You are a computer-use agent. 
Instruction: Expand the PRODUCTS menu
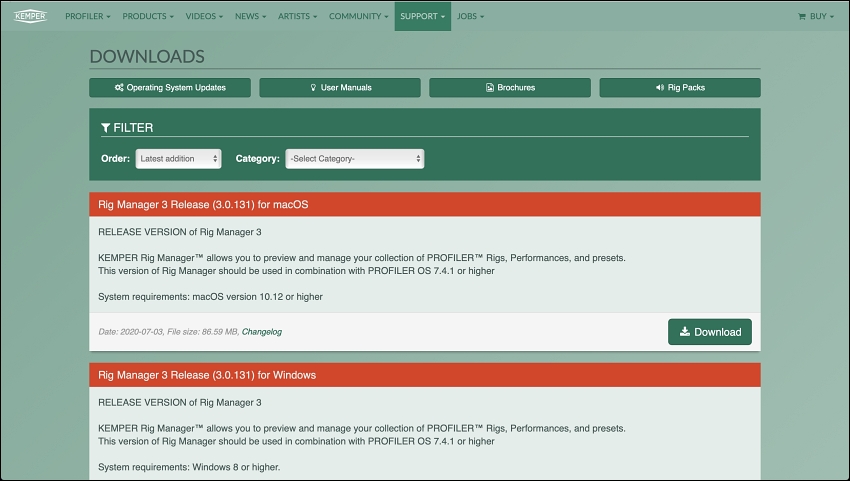148,16
